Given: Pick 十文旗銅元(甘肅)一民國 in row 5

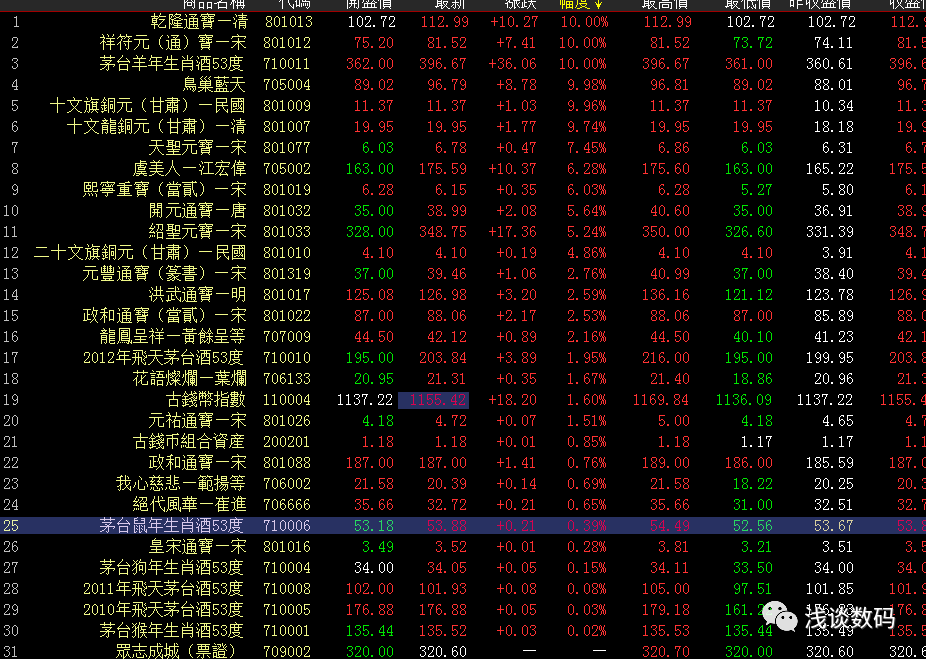Looking at the screenshot, I should (x=148, y=106).
